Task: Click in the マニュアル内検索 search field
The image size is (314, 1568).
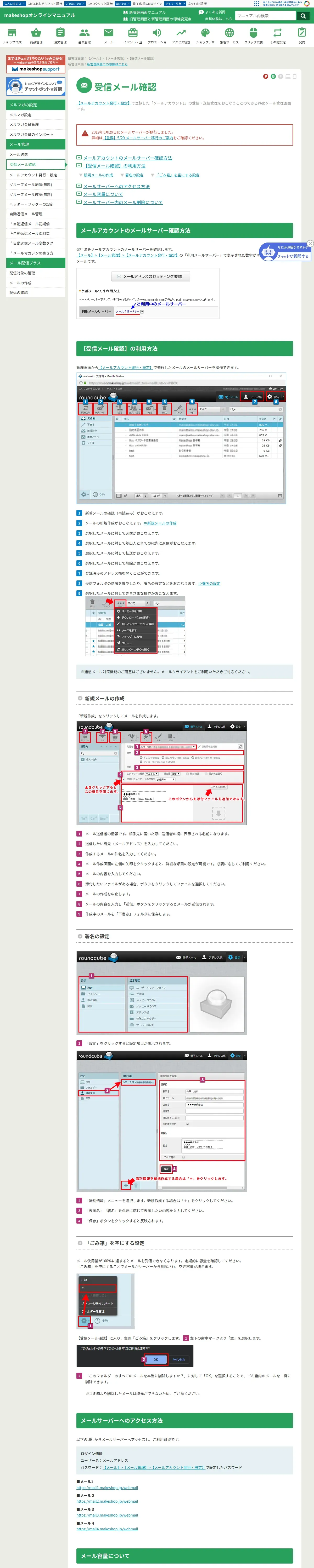Action: point(266,16)
